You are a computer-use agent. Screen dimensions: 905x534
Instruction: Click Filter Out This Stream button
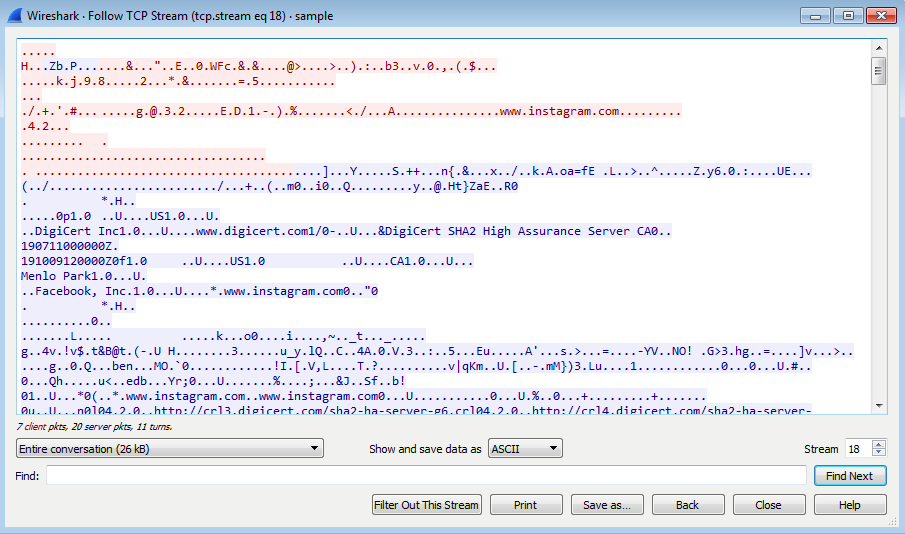[x=427, y=505]
